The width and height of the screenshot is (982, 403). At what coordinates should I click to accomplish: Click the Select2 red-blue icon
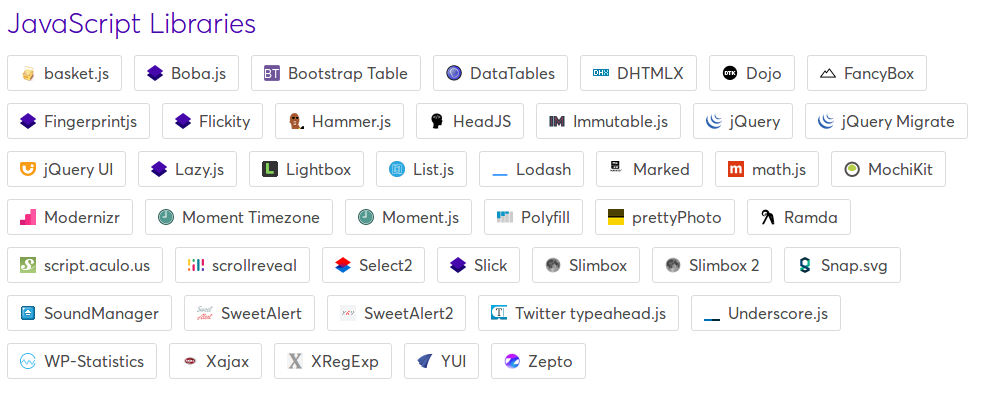pyautogui.click(x=343, y=265)
